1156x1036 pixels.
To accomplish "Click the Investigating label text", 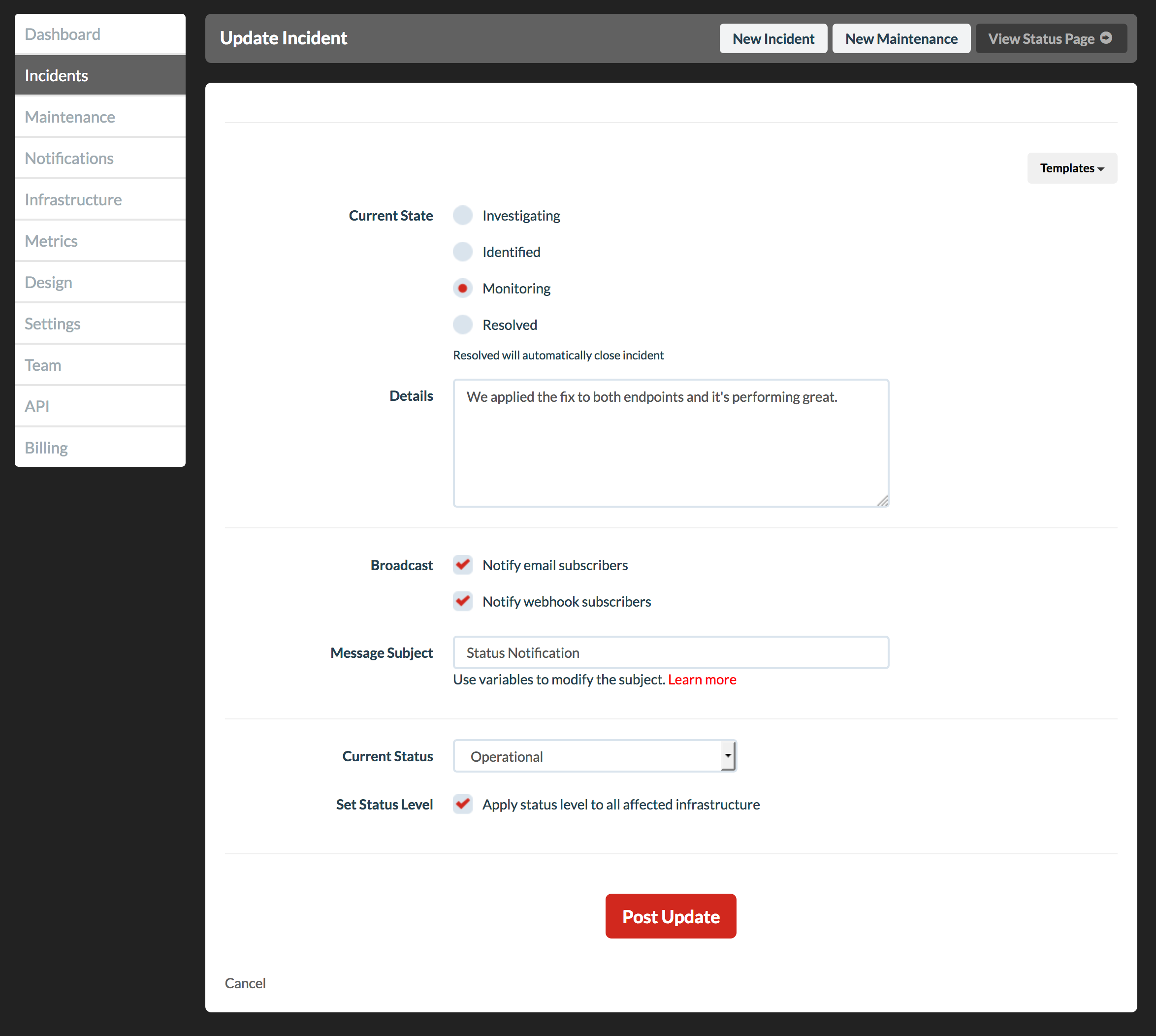I will pyautogui.click(x=521, y=215).
